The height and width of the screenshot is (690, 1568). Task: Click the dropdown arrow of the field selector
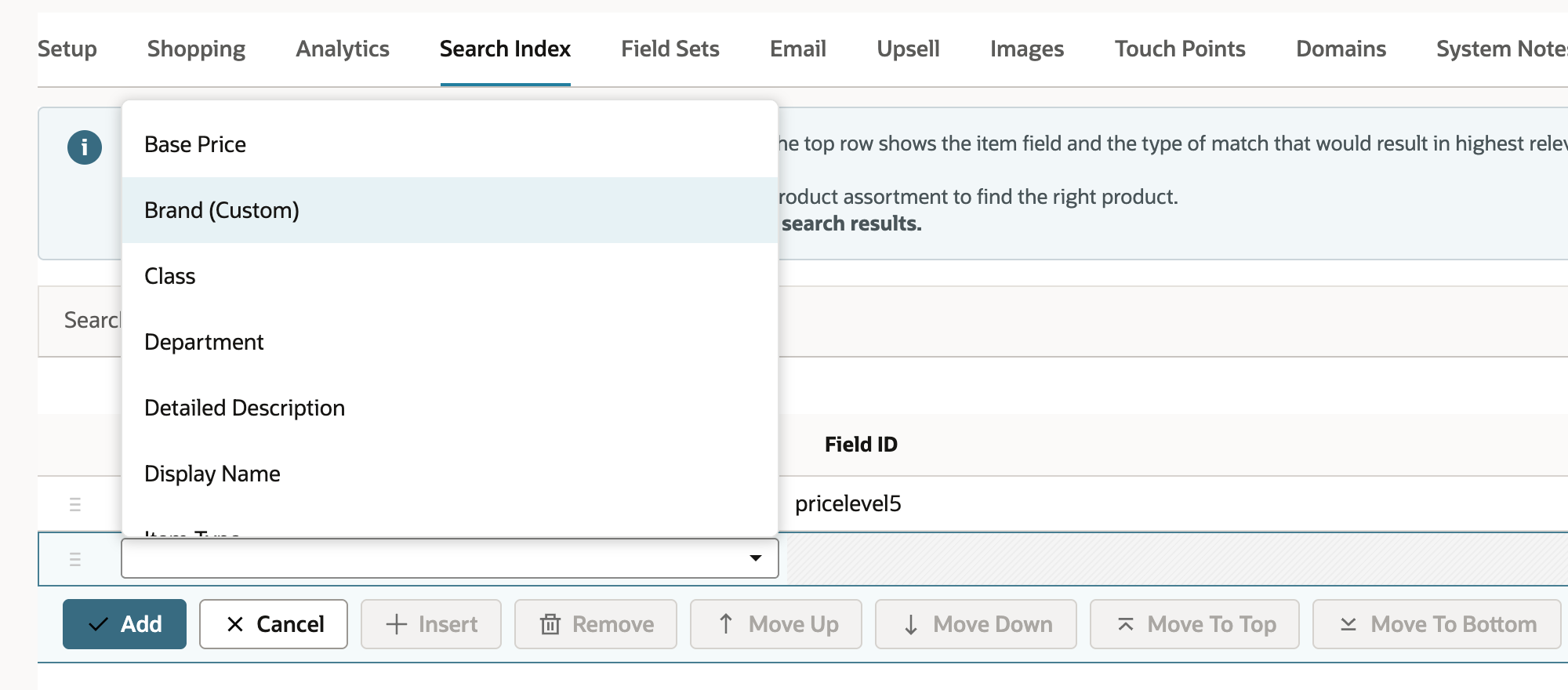pyautogui.click(x=756, y=558)
